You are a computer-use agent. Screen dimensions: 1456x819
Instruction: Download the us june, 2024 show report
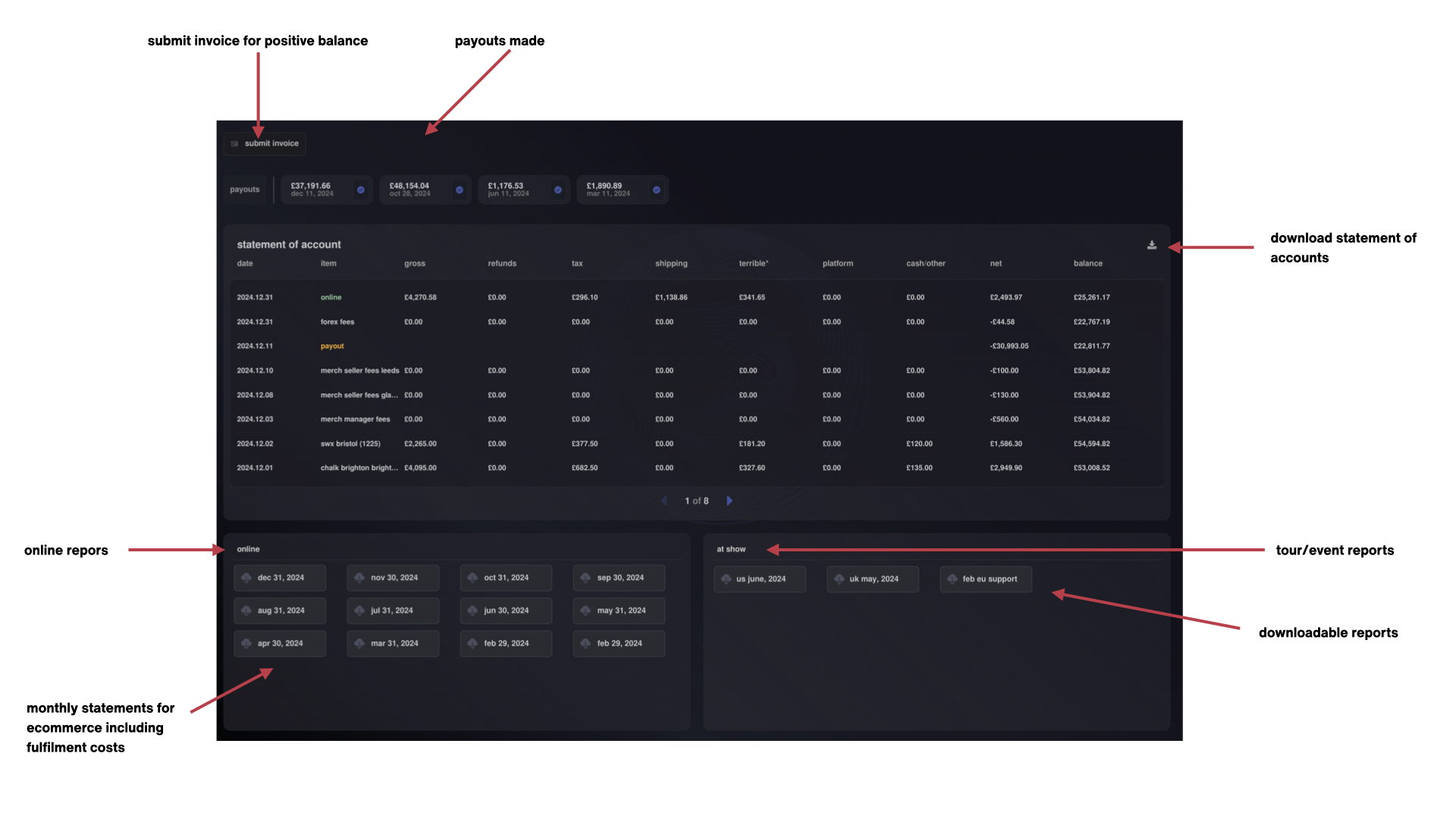(759, 579)
